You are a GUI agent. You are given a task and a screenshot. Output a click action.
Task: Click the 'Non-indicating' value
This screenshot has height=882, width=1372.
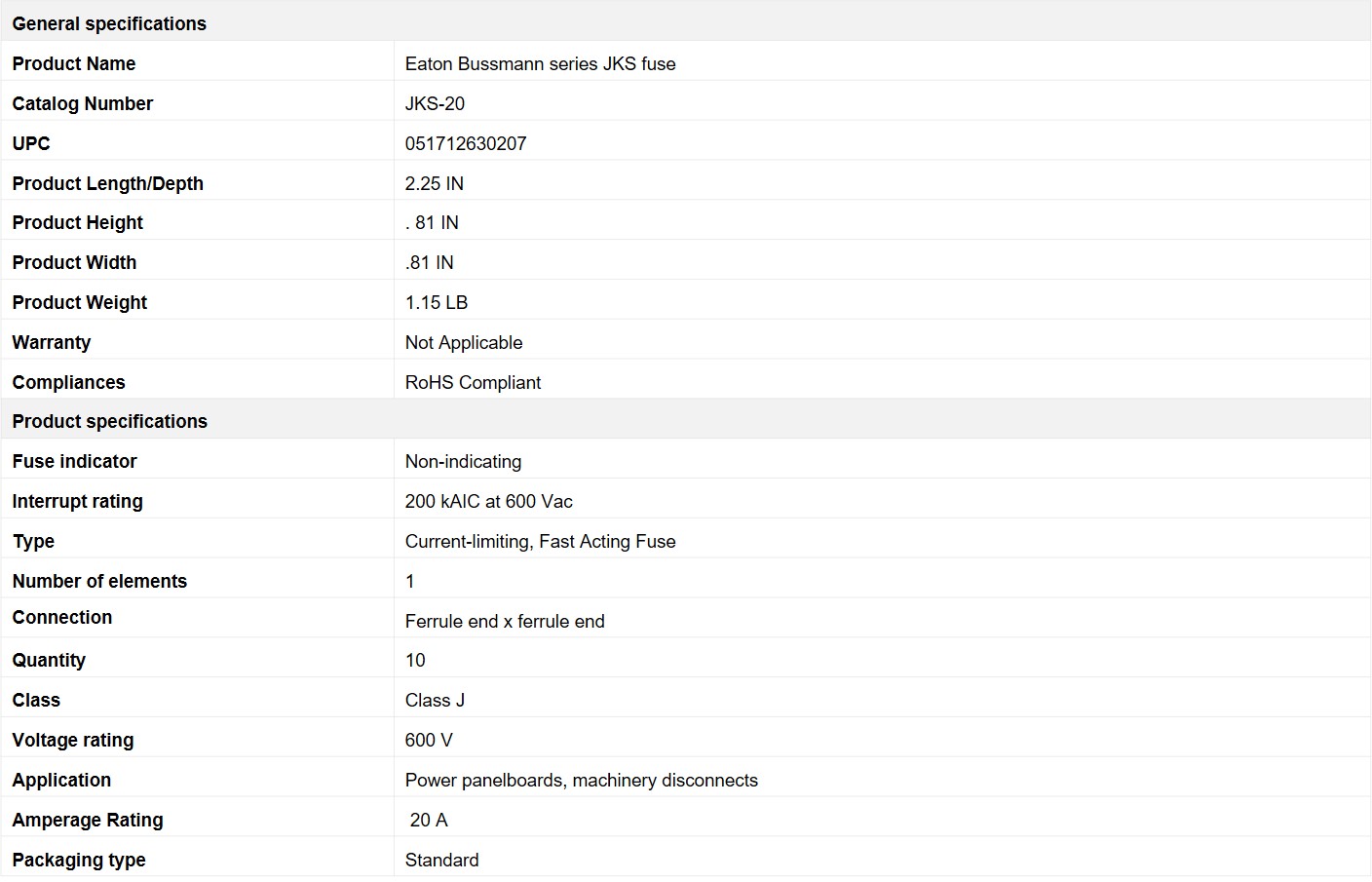[x=463, y=461]
